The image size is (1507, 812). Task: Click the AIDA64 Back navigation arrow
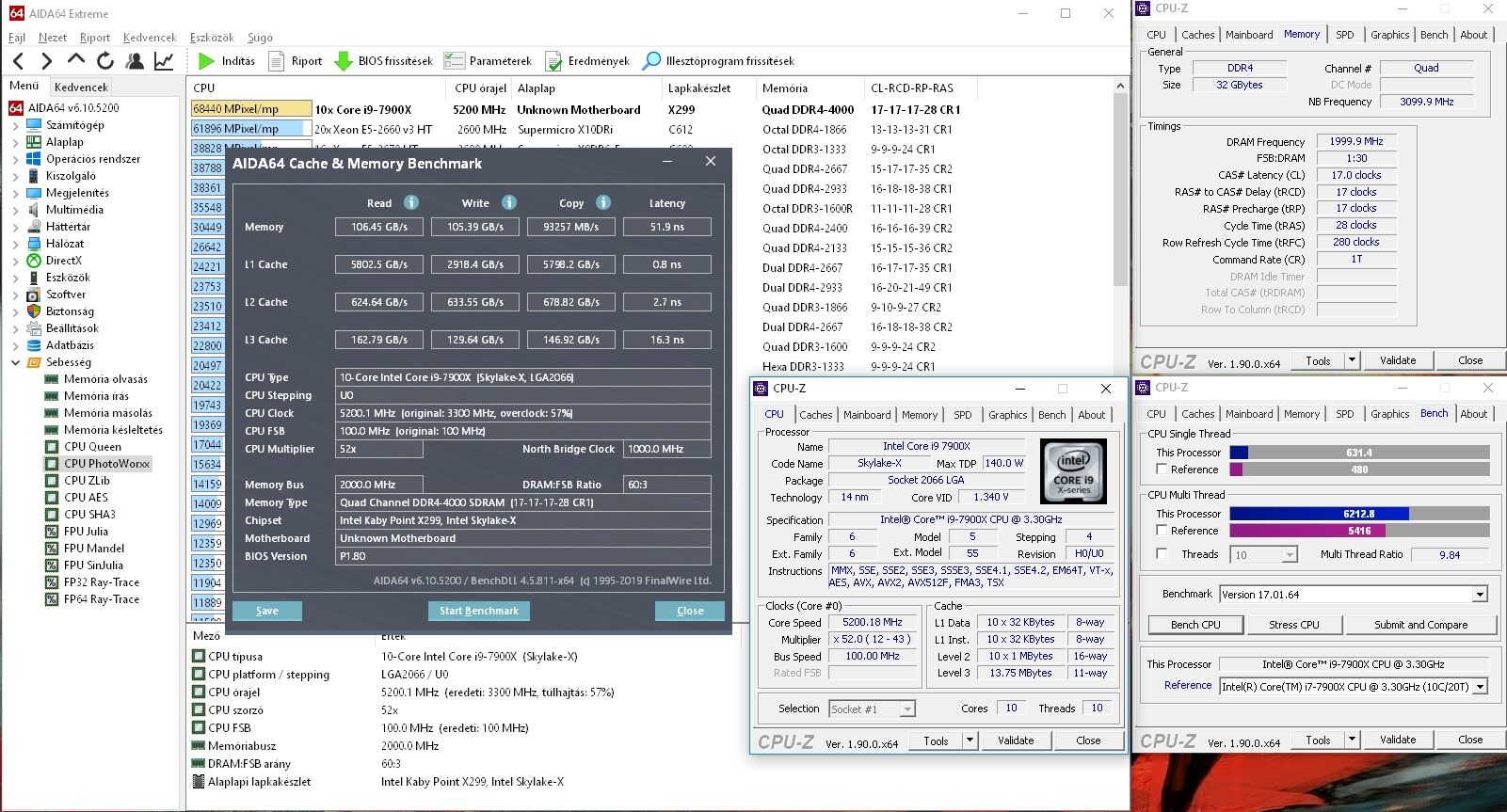(18, 61)
